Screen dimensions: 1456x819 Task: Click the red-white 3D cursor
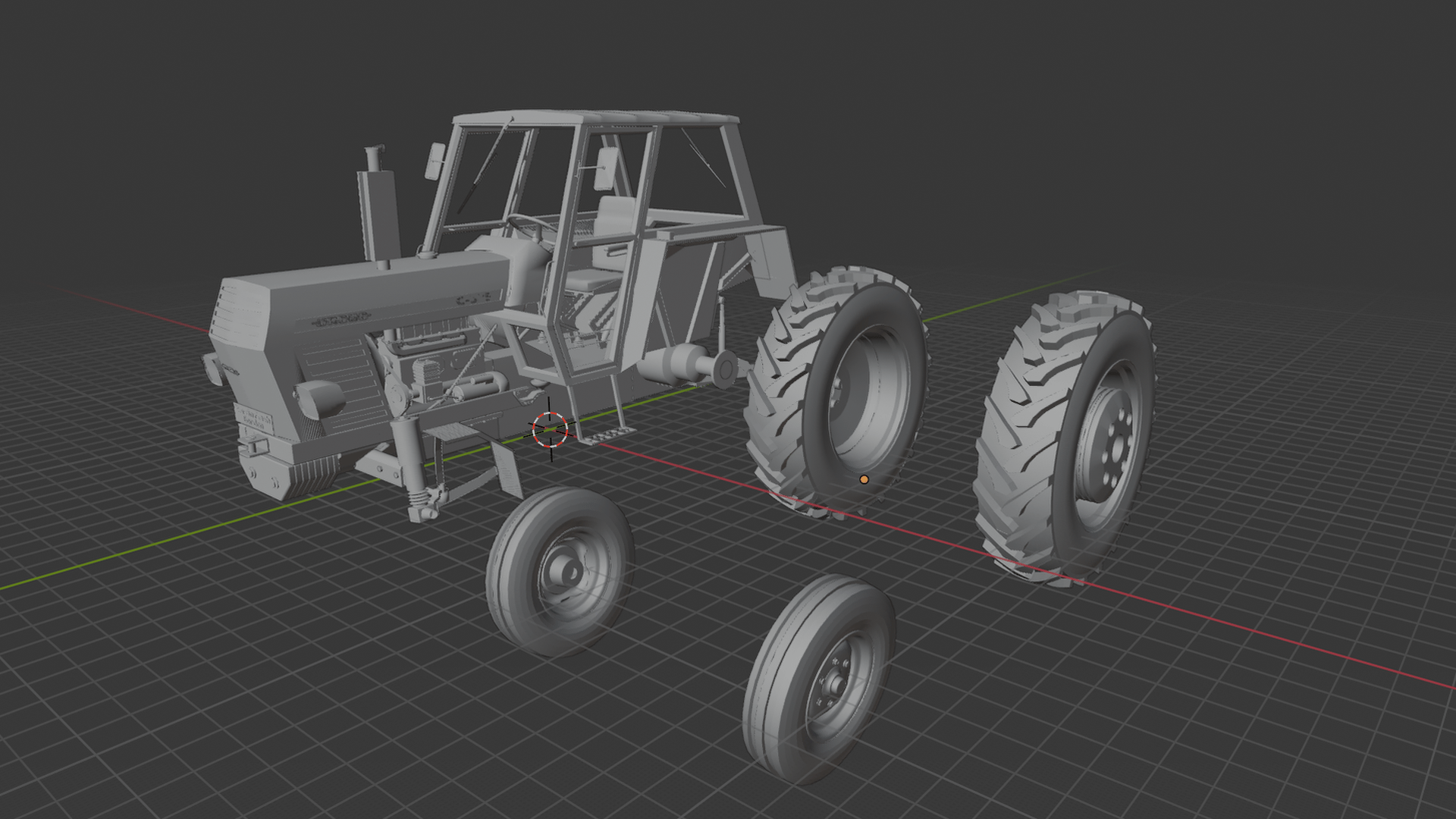click(x=550, y=429)
